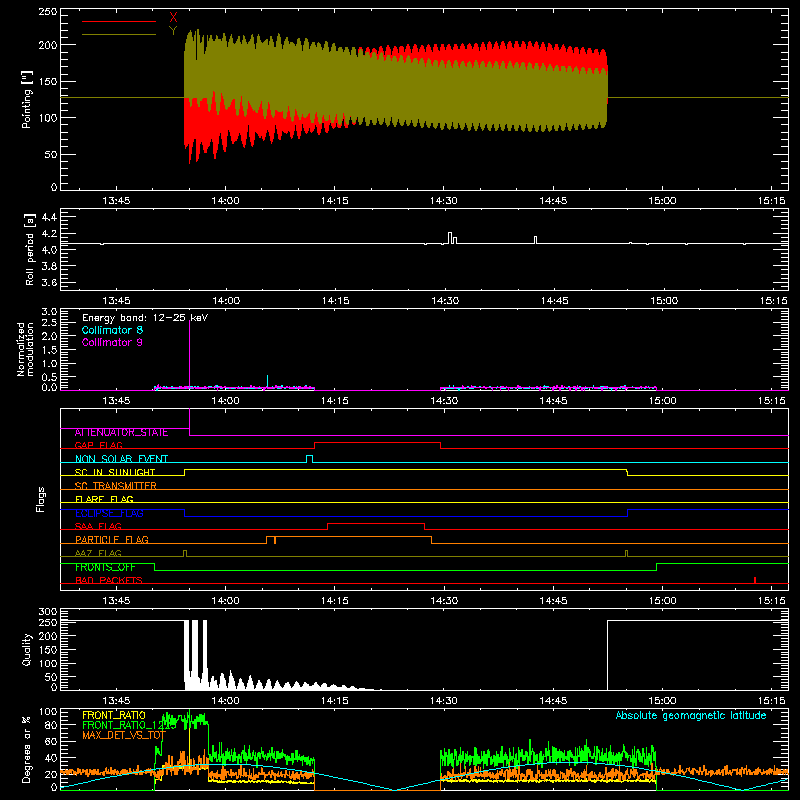Click the Degrees or % axis label
The image size is (800, 800).
27,749
